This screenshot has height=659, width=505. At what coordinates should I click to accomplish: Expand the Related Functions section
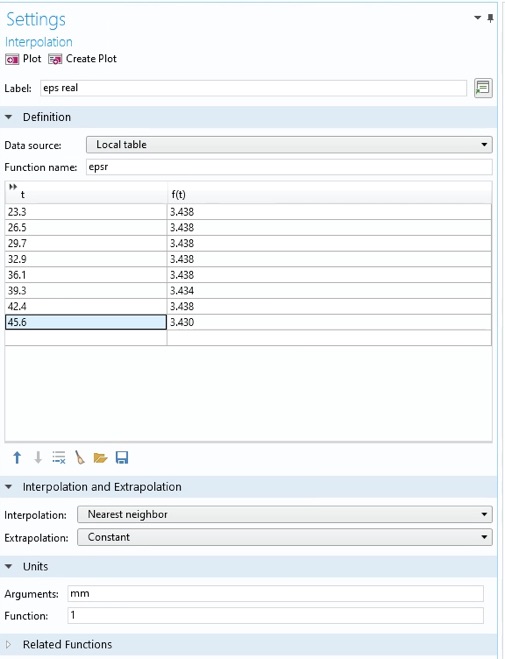coord(8,644)
